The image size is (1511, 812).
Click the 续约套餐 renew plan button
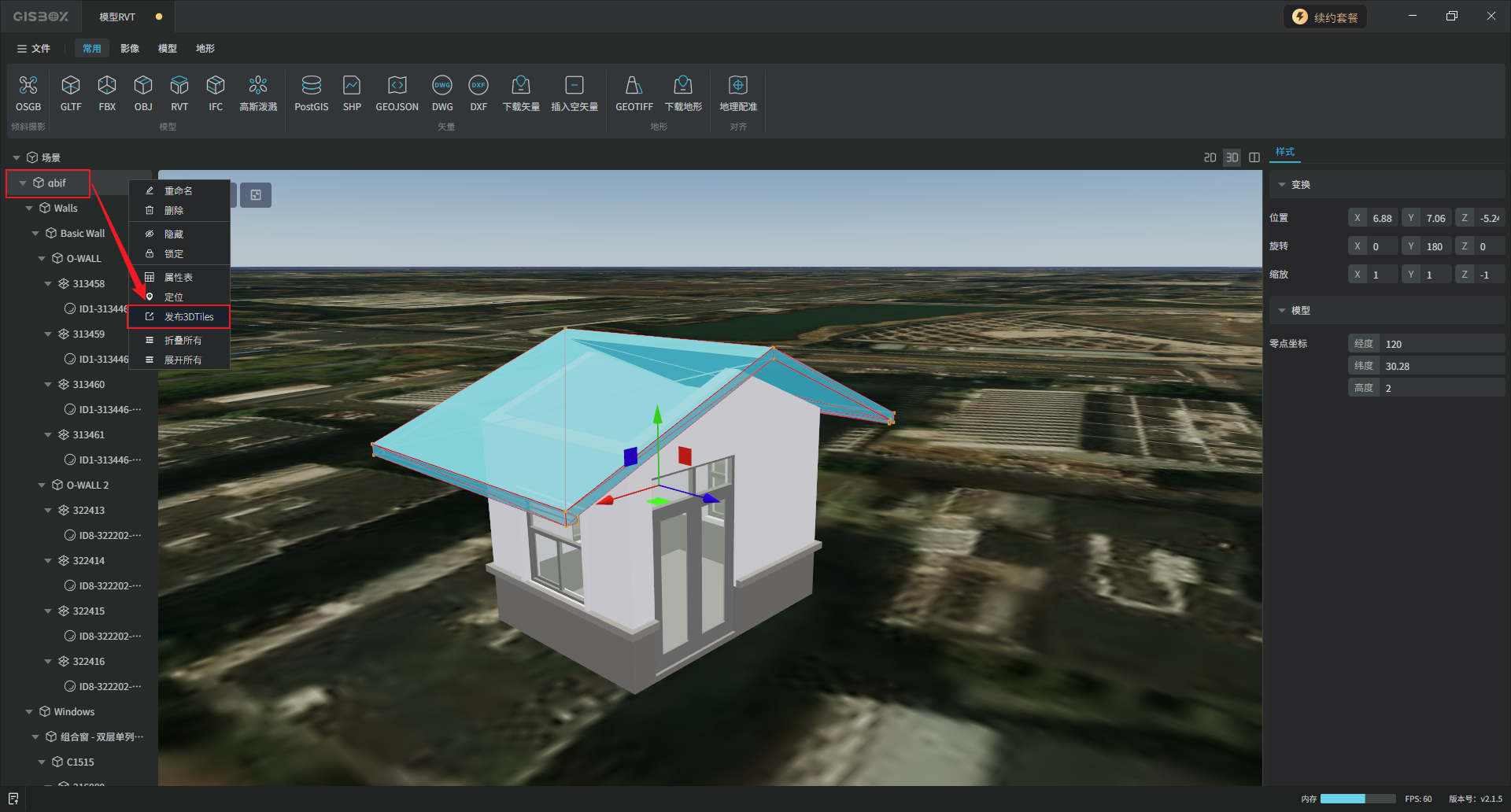pos(1325,17)
